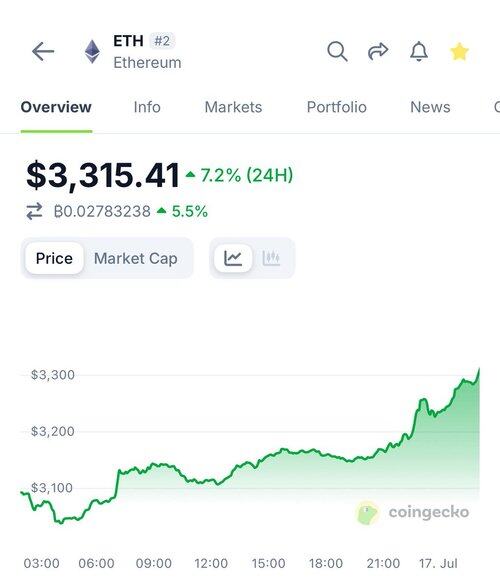Image resolution: width=500 pixels, height=586 pixels.
Task: Select the line chart mode
Action: coord(233,258)
